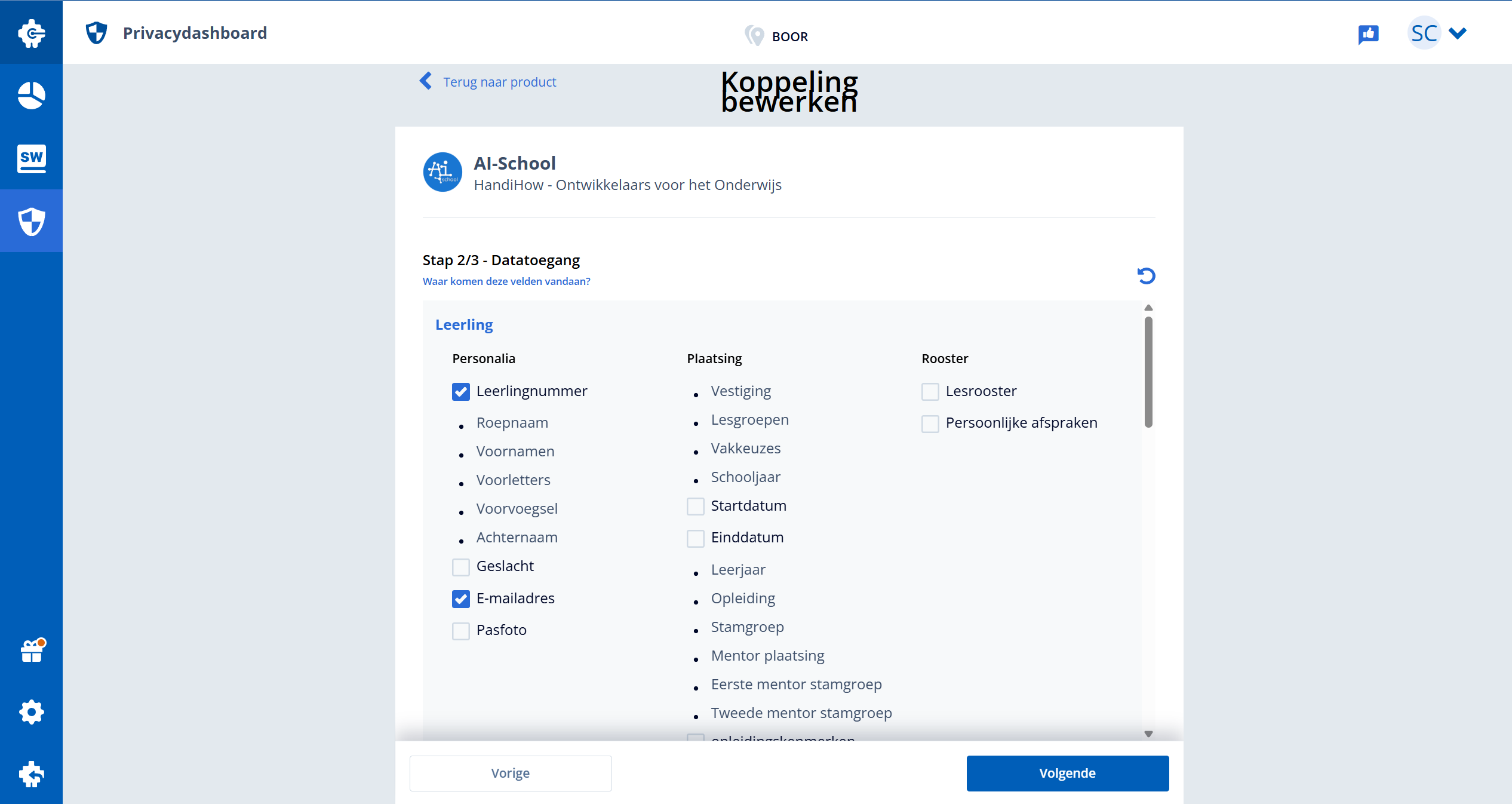Click the reset arrow icon near Datatoegang
1512x804 pixels.
tap(1146, 275)
